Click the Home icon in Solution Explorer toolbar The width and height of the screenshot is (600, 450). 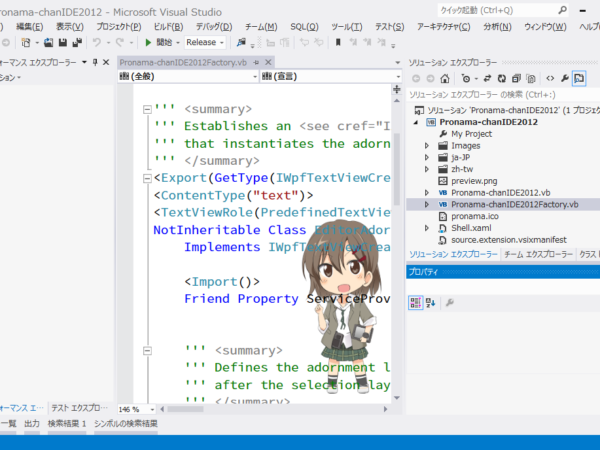click(x=445, y=79)
